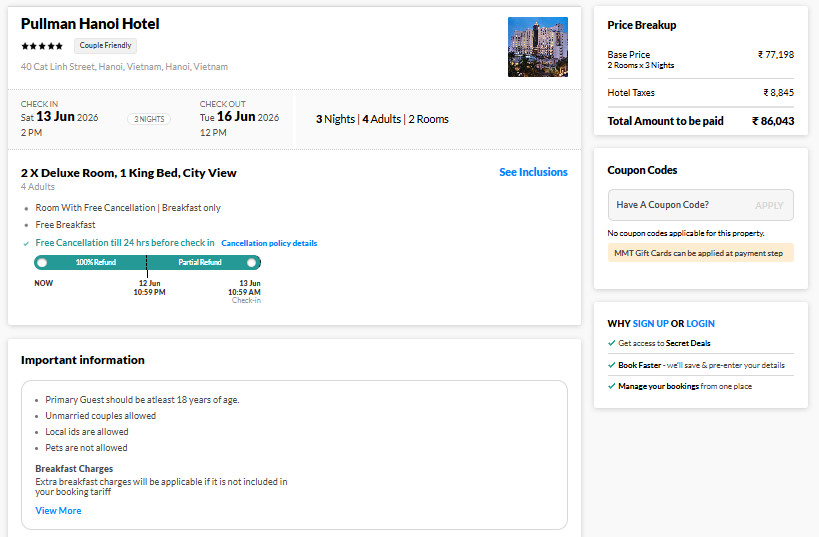Image resolution: width=819 pixels, height=537 pixels.
Task: Click the Partial Refund timeline segment
Action: tap(200, 262)
